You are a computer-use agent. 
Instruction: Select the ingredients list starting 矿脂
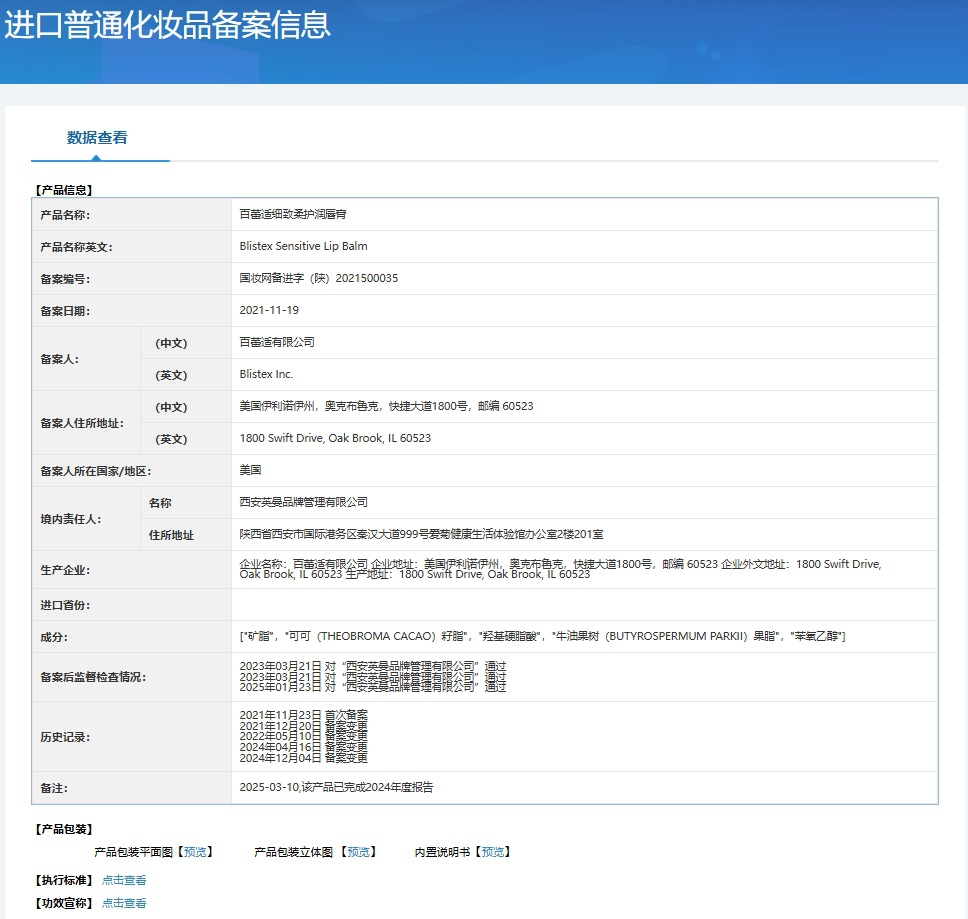pos(543,636)
